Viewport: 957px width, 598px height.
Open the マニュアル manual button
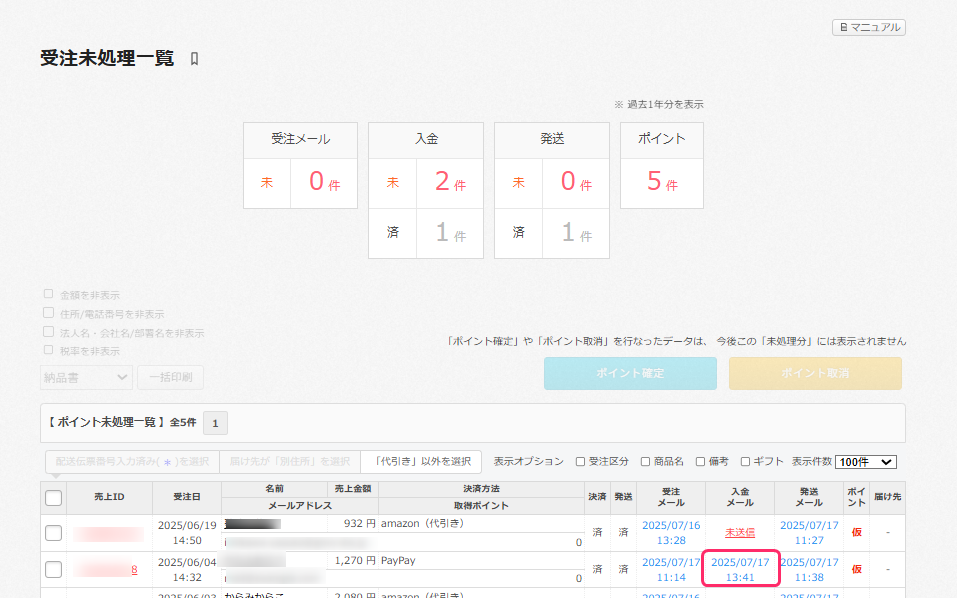868,27
